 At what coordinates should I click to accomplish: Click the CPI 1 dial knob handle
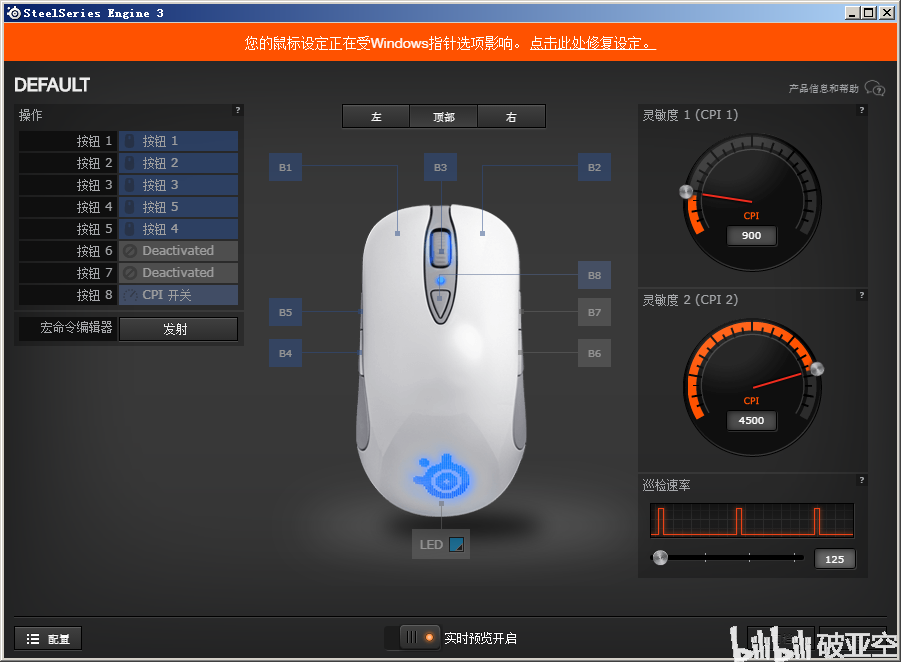click(x=686, y=192)
